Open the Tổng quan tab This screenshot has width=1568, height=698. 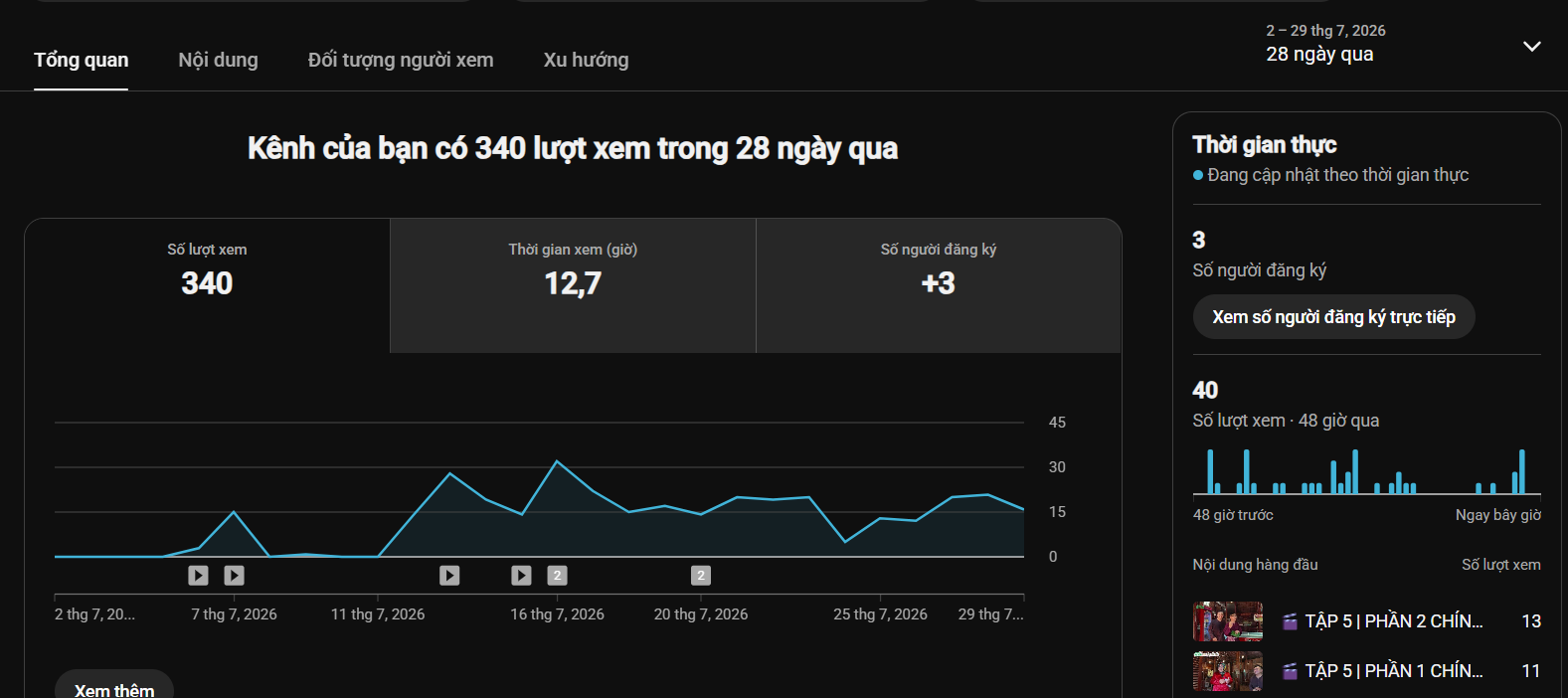click(x=81, y=60)
